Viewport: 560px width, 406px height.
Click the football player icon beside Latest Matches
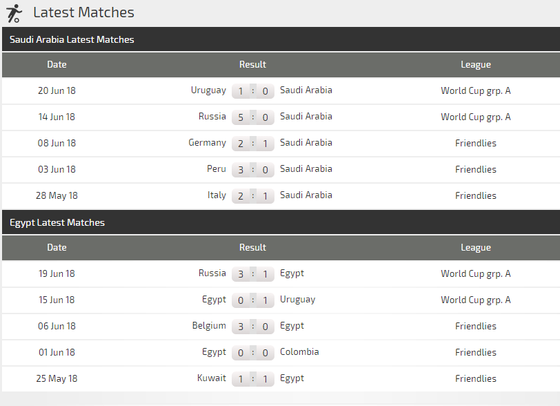(14, 13)
